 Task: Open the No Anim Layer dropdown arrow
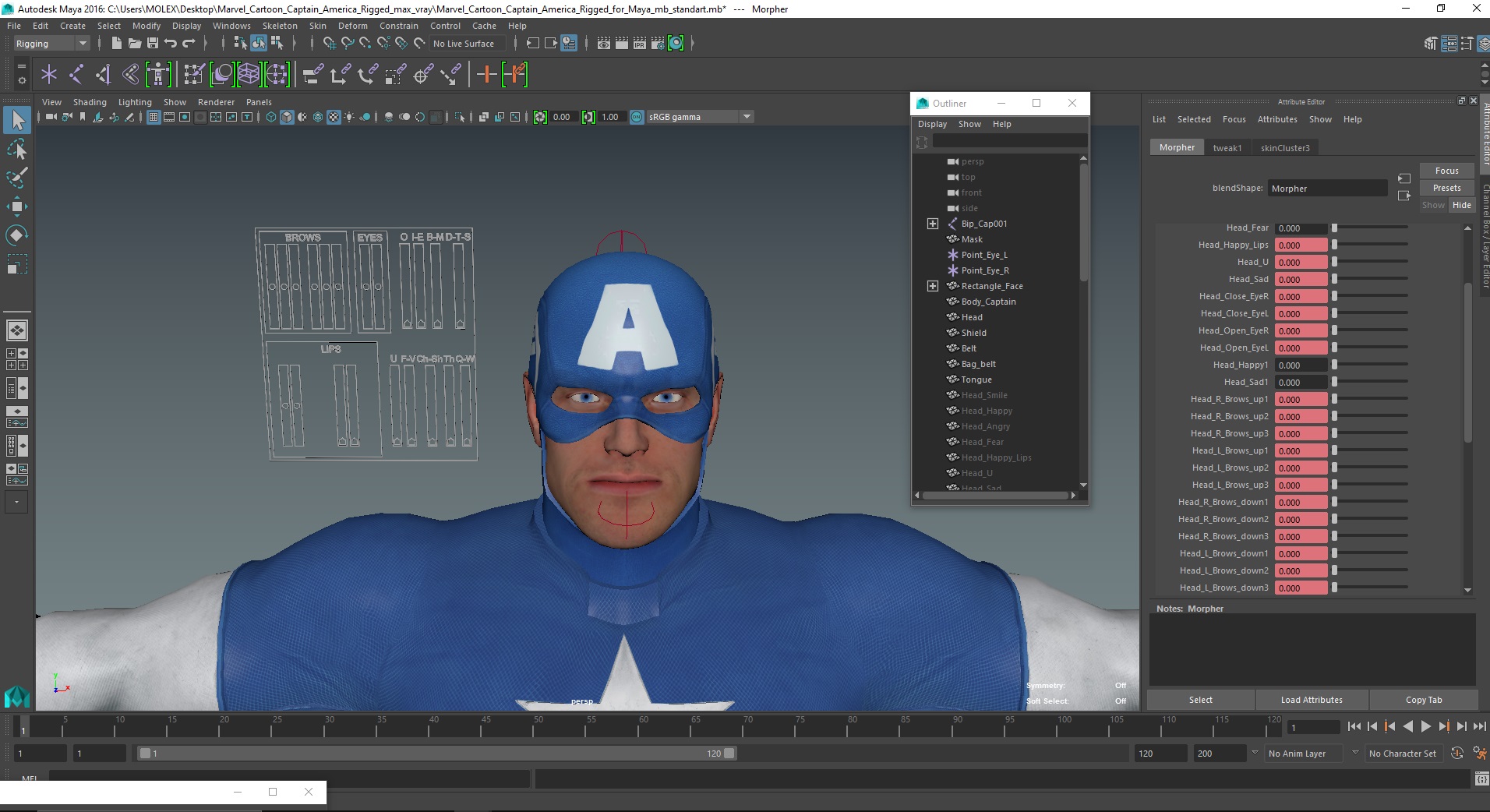(1255, 753)
